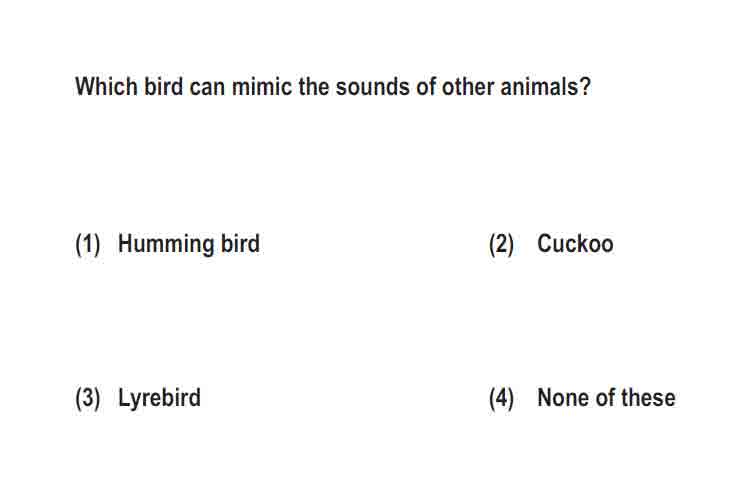Click the word animals in the question
The height and width of the screenshot is (500, 750).
(x=540, y=87)
